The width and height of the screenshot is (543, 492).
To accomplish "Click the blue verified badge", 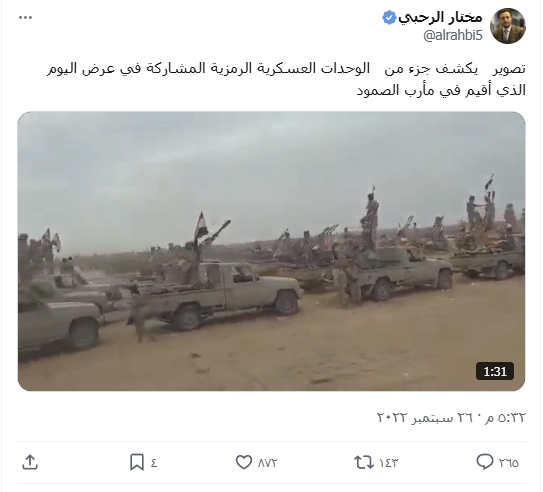I will (x=389, y=18).
